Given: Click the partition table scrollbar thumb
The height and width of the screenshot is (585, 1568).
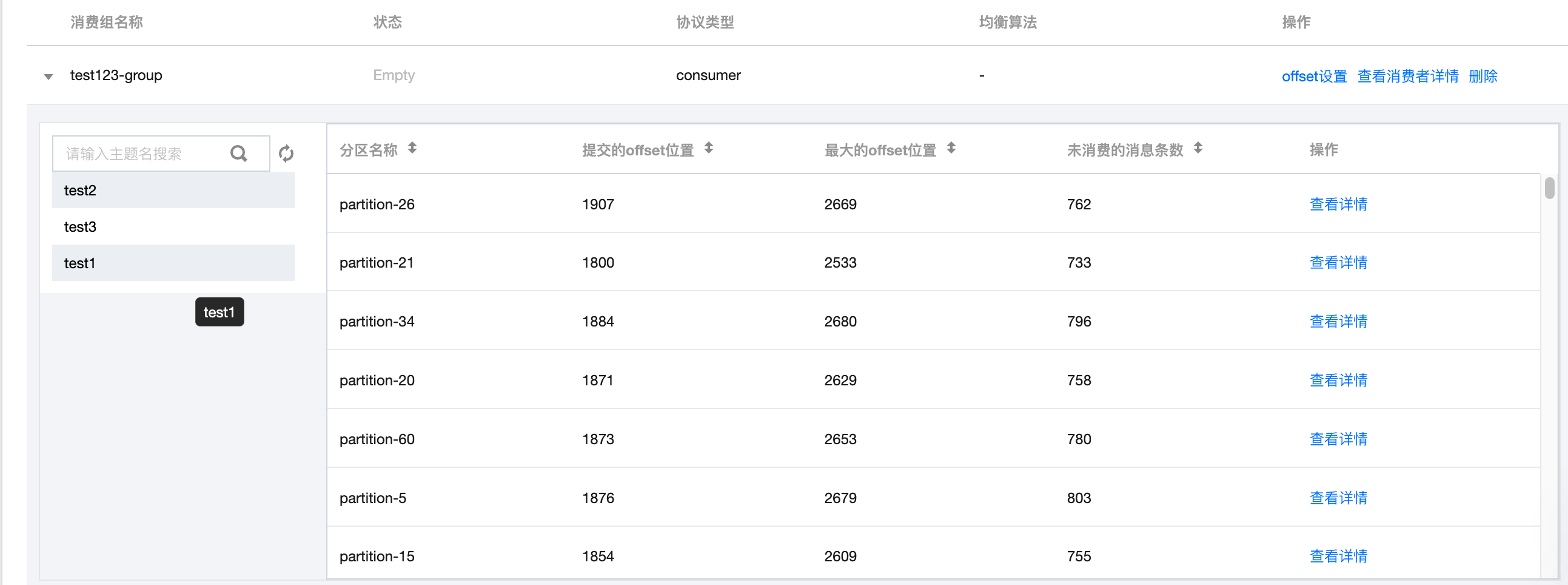Looking at the screenshot, I should pyautogui.click(x=1549, y=188).
